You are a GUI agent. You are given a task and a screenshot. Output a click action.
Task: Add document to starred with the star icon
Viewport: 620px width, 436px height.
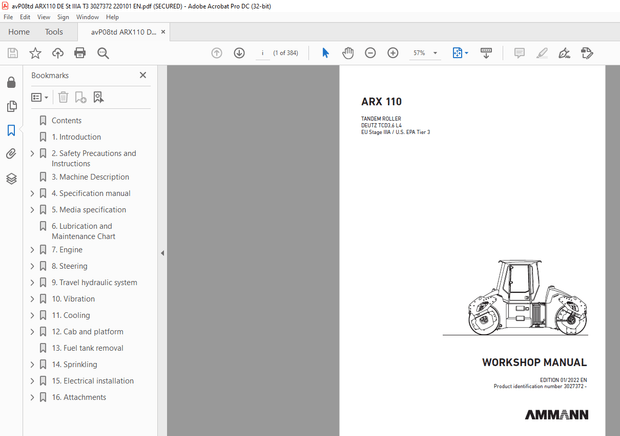pyautogui.click(x=35, y=53)
